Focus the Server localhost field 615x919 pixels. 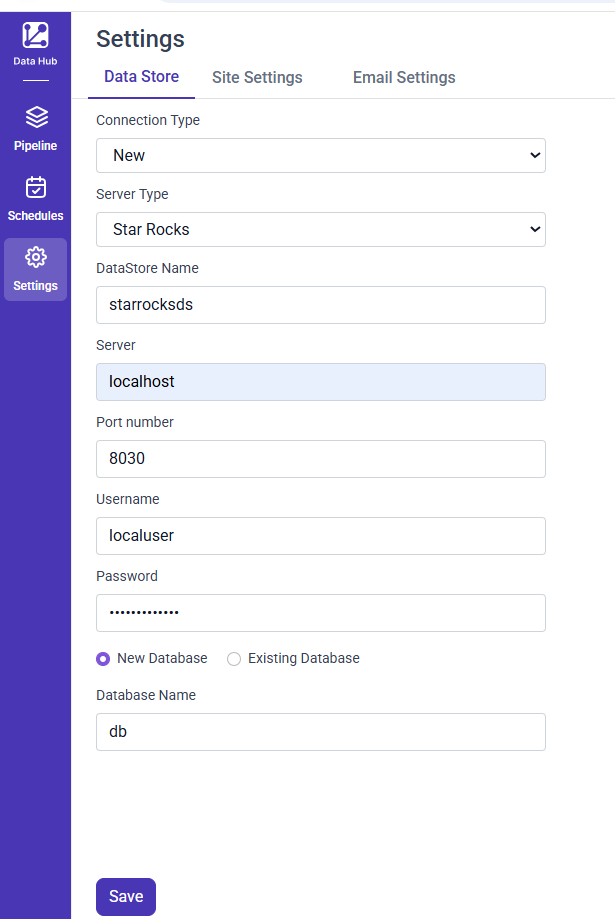pos(320,382)
